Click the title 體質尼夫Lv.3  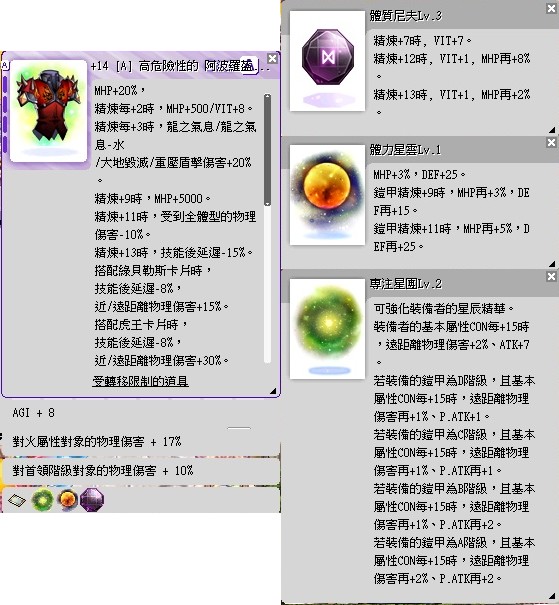click(x=405, y=16)
